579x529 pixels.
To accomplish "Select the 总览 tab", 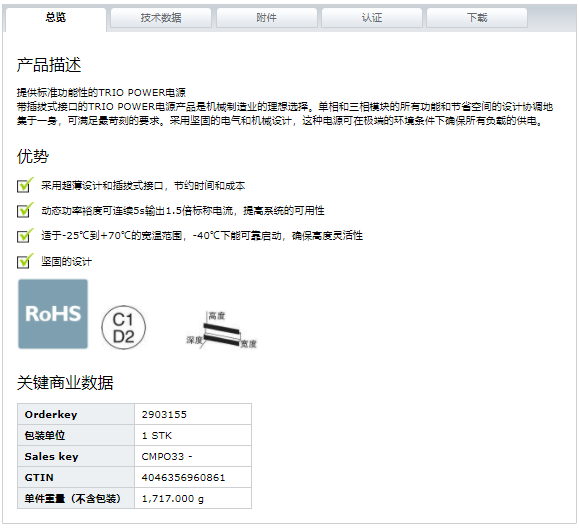I will tap(56, 18).
